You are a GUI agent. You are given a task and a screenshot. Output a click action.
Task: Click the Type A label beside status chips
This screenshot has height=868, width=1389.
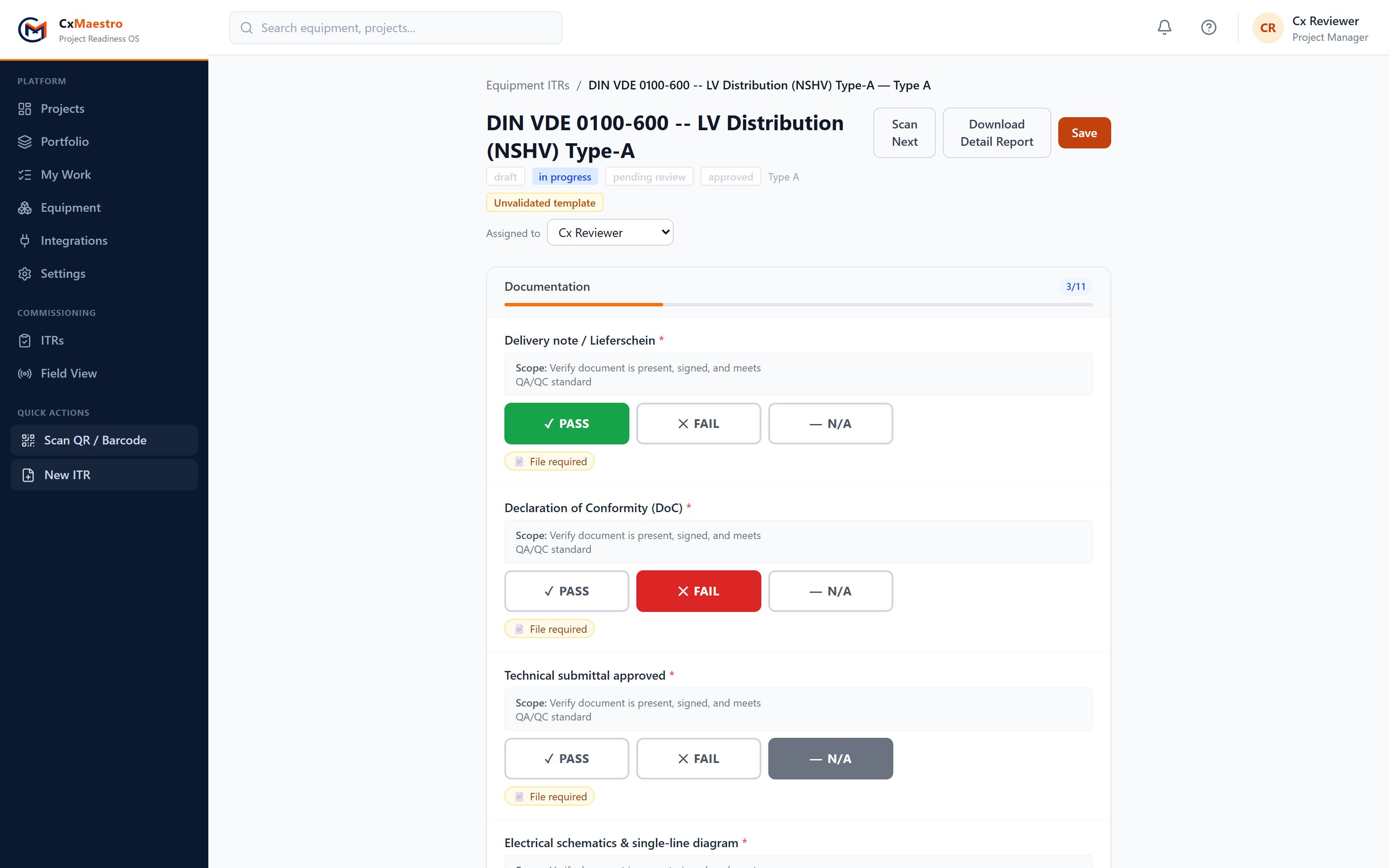(x=783, y=177)
